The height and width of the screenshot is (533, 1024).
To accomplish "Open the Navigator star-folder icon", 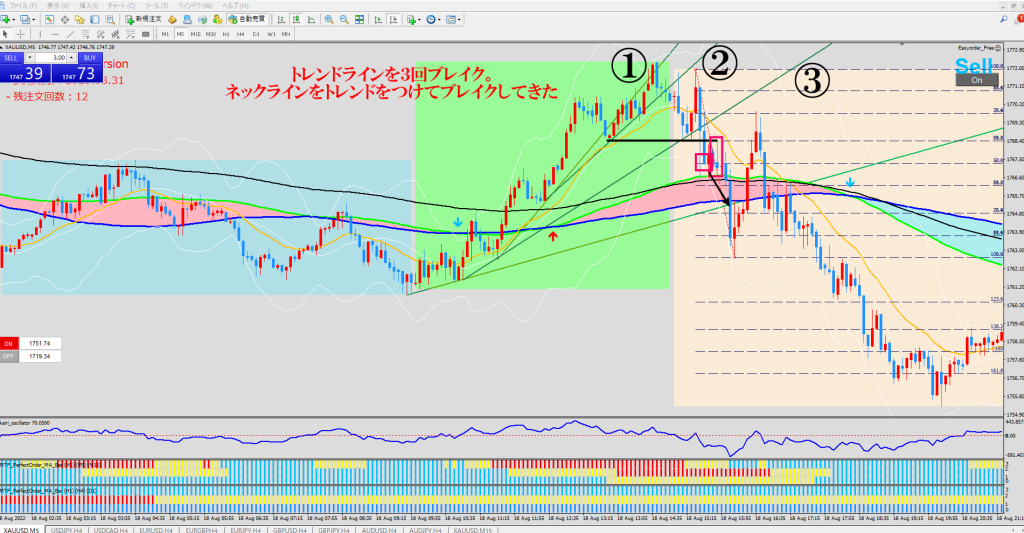I will coord(80,20).
